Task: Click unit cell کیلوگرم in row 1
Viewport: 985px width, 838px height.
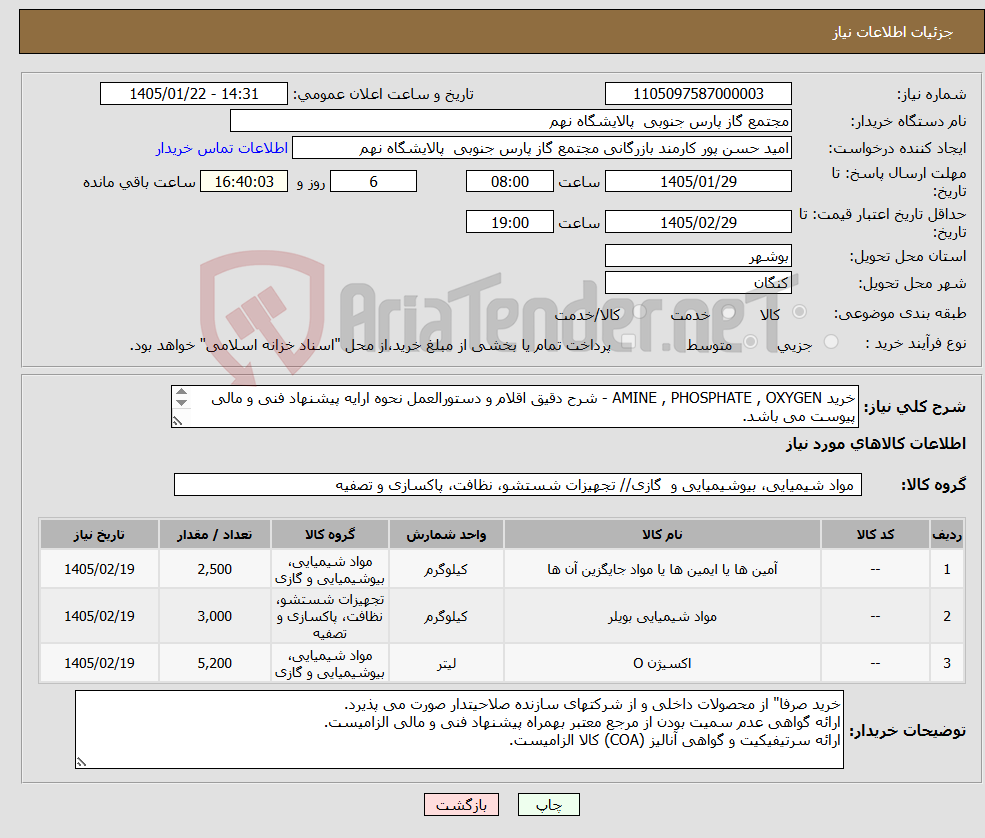Action: pos(446,569)
